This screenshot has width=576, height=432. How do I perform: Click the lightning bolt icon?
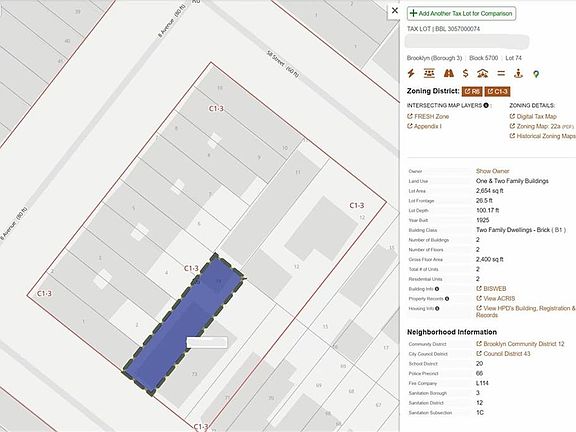(411, 73)
